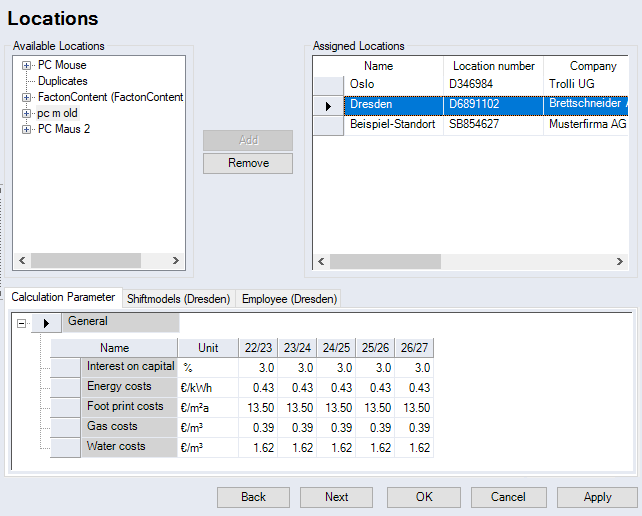Expand the pc m old node
This screenshot has height=516, width=642.
pyautogui.click(x=27, y=113)
